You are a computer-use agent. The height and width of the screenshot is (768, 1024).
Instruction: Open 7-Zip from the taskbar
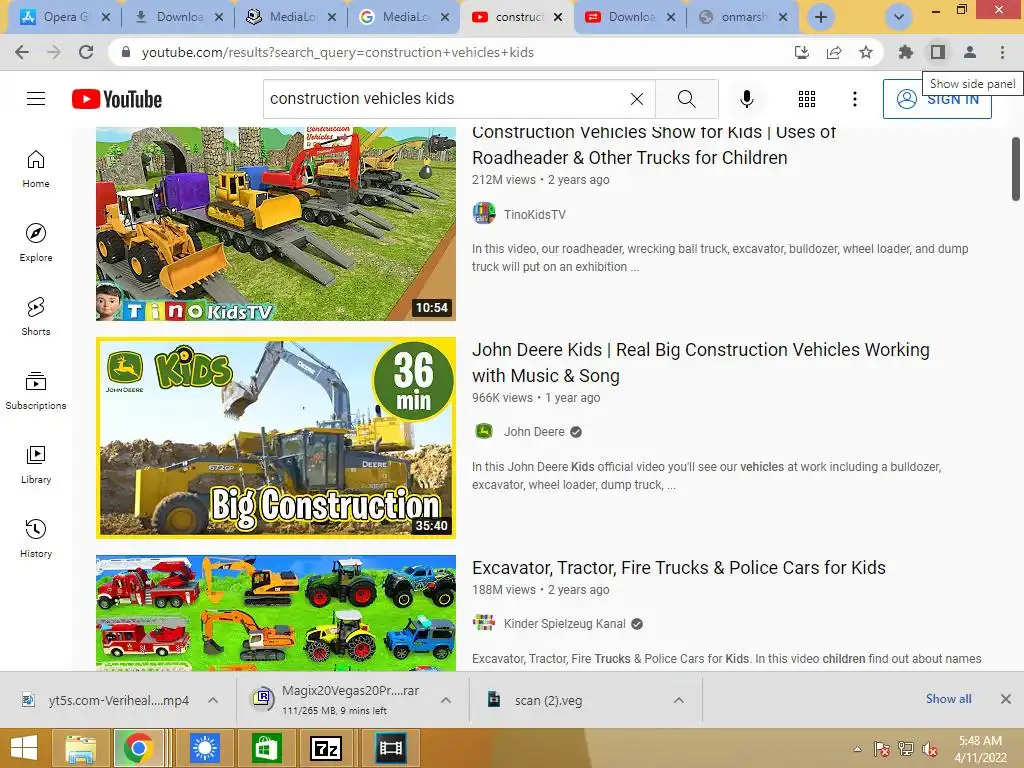pos(327,748)
